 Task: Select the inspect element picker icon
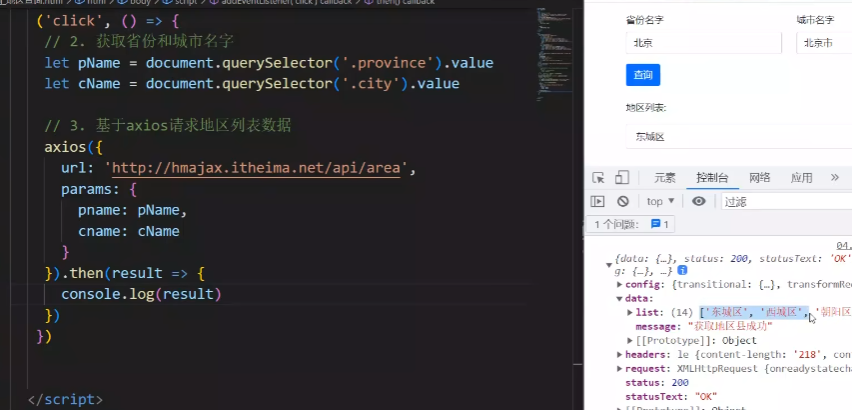click(x=598, y=178)
